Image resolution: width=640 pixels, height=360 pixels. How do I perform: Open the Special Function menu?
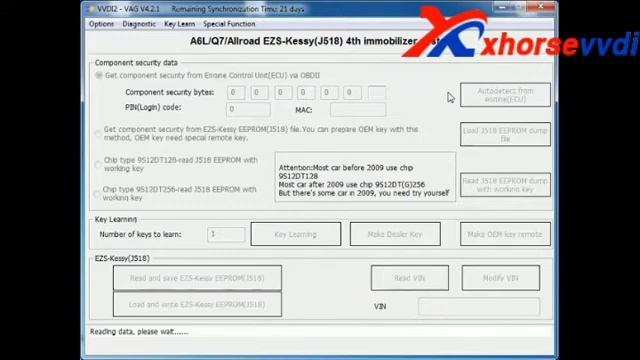(229, 24)
